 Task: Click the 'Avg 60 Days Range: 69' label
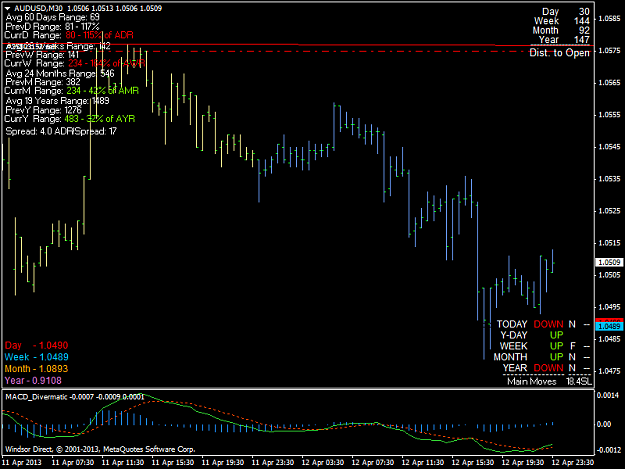click(52, 18)
